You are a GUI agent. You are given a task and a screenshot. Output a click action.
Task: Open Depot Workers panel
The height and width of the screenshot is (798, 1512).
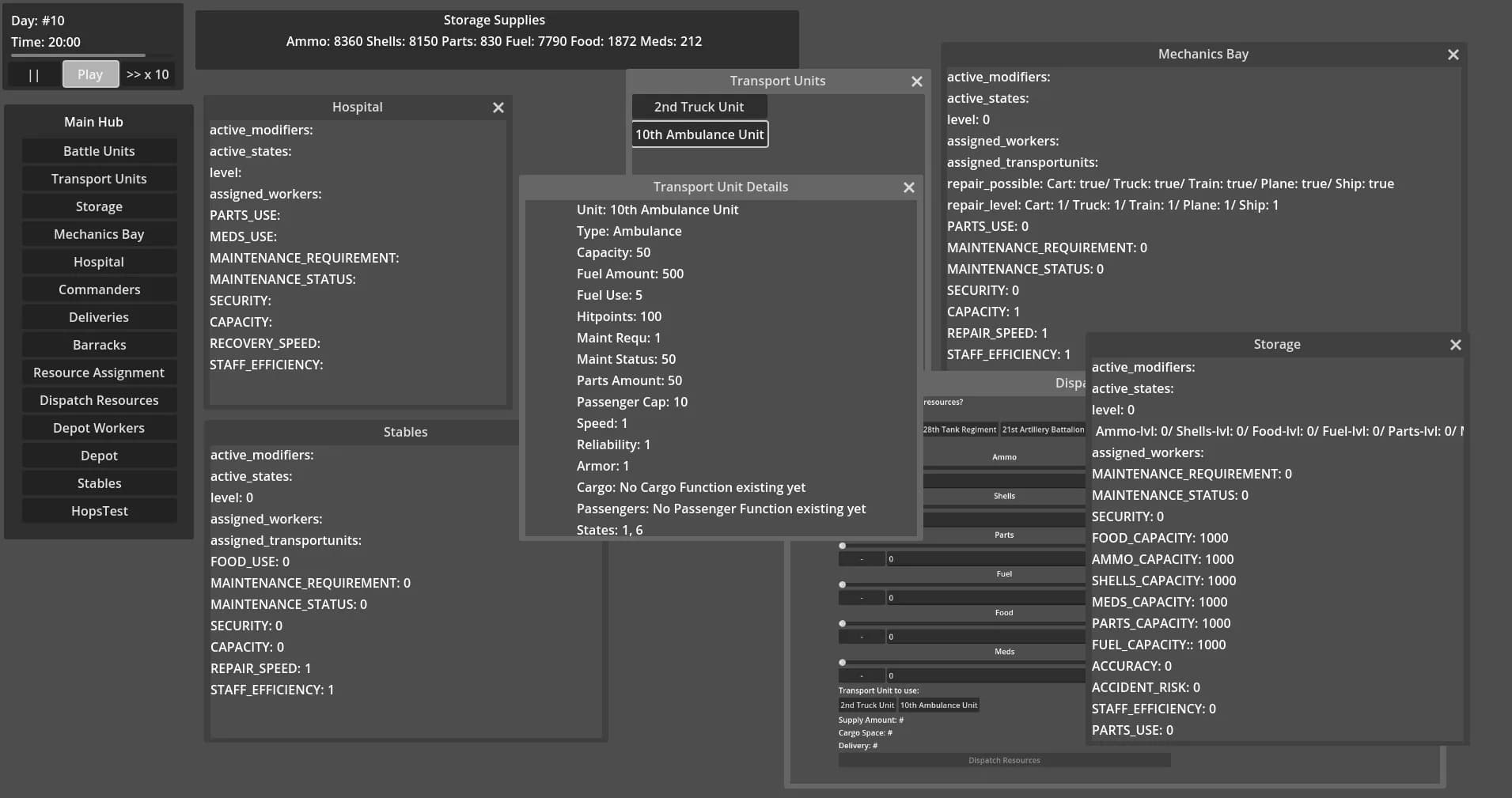(99, 428)
